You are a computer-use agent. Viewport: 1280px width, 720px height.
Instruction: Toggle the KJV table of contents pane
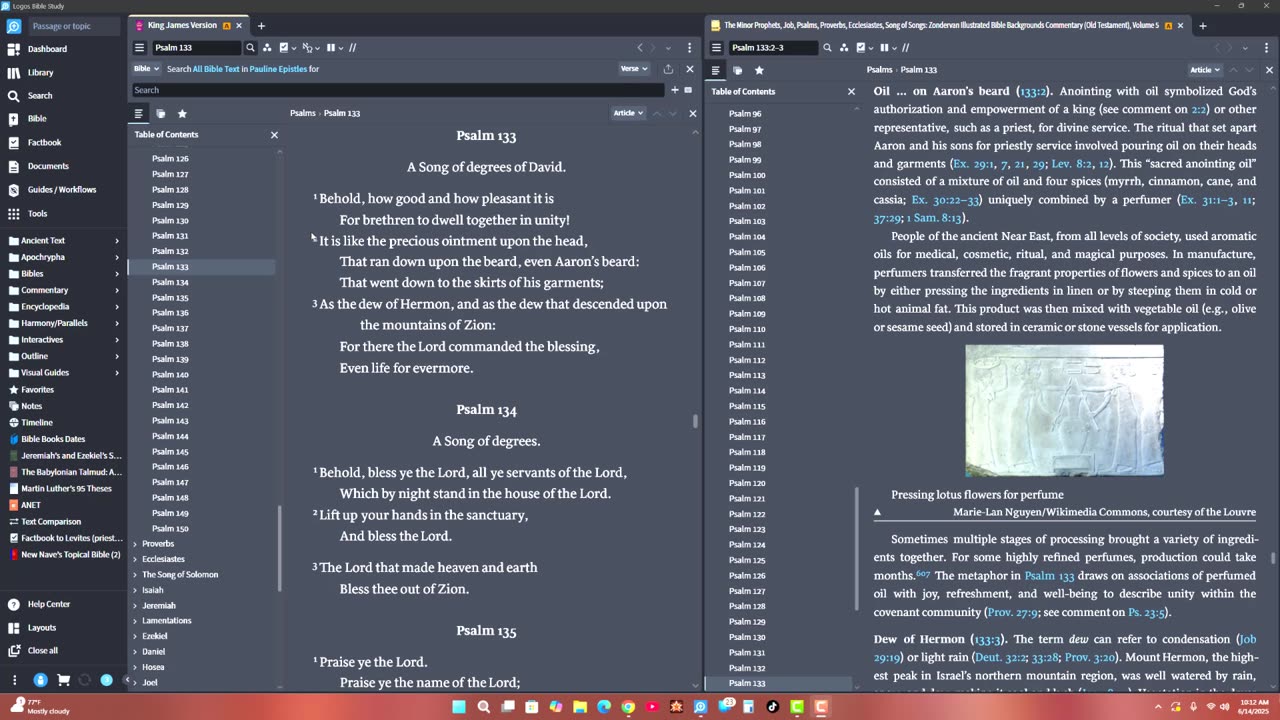138,113
